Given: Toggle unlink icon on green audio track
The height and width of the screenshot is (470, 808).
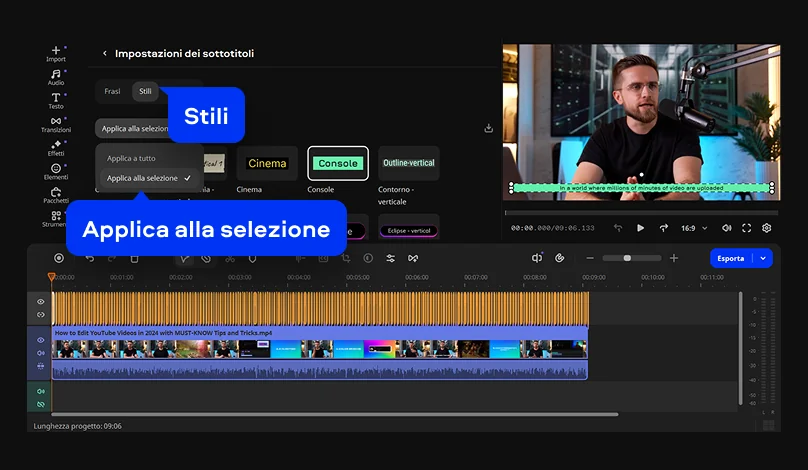Looking at the screenshot, I should (41, 405).
